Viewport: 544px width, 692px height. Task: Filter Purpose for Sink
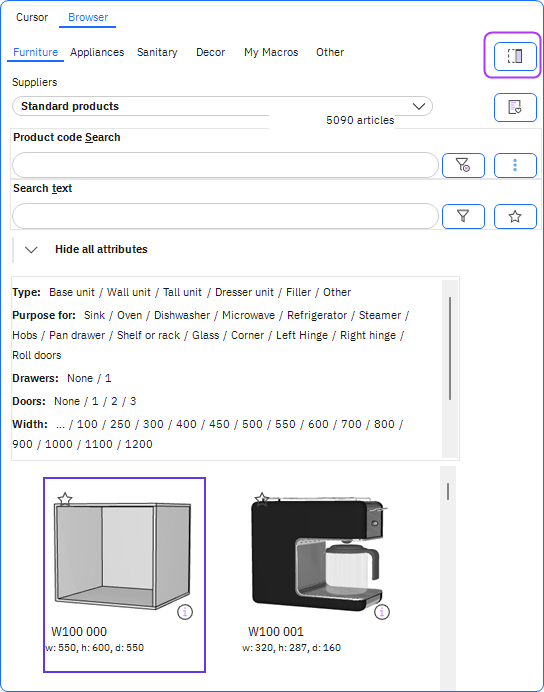pyautogui.click(x=94, y=315)
